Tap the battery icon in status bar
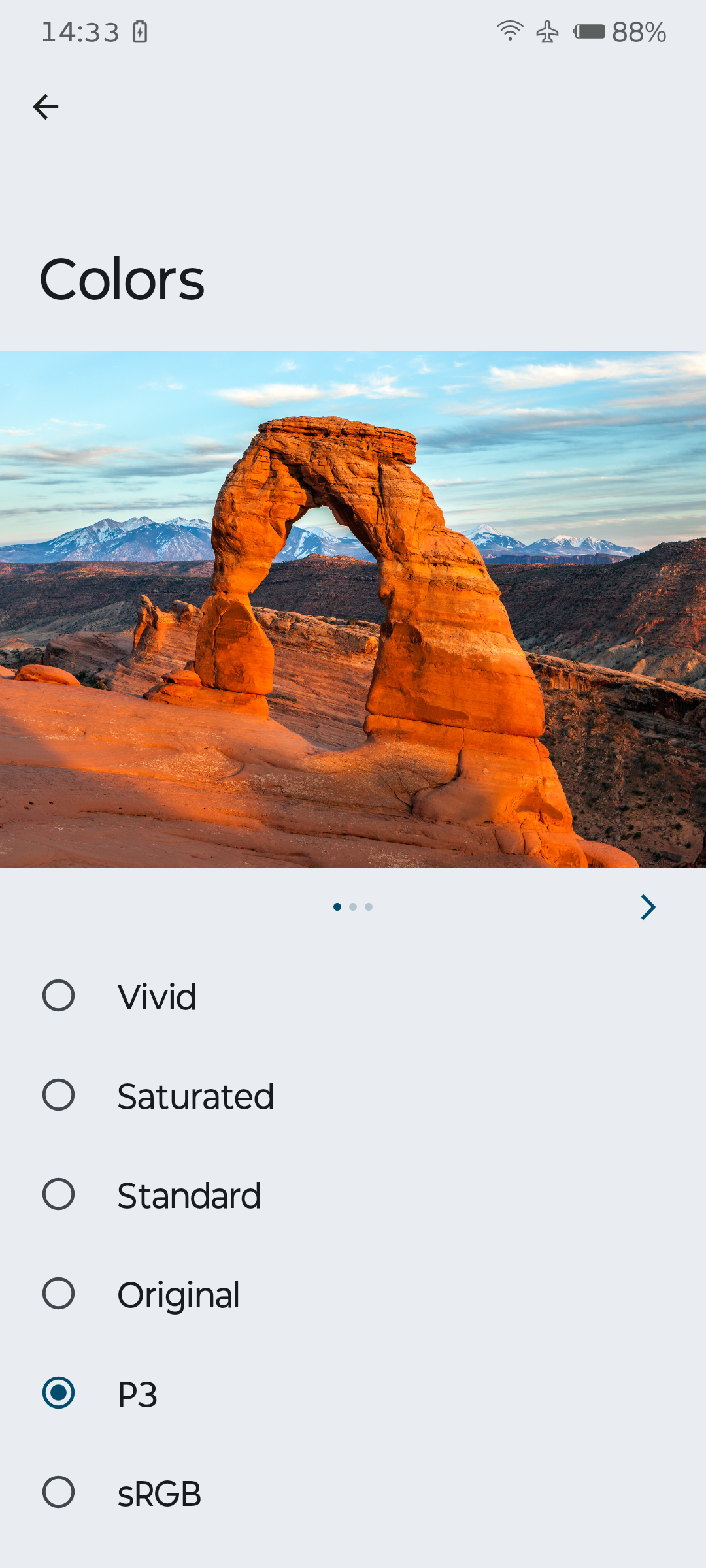The height and width of the screenshot is (1568, 706). pos(589,31)
